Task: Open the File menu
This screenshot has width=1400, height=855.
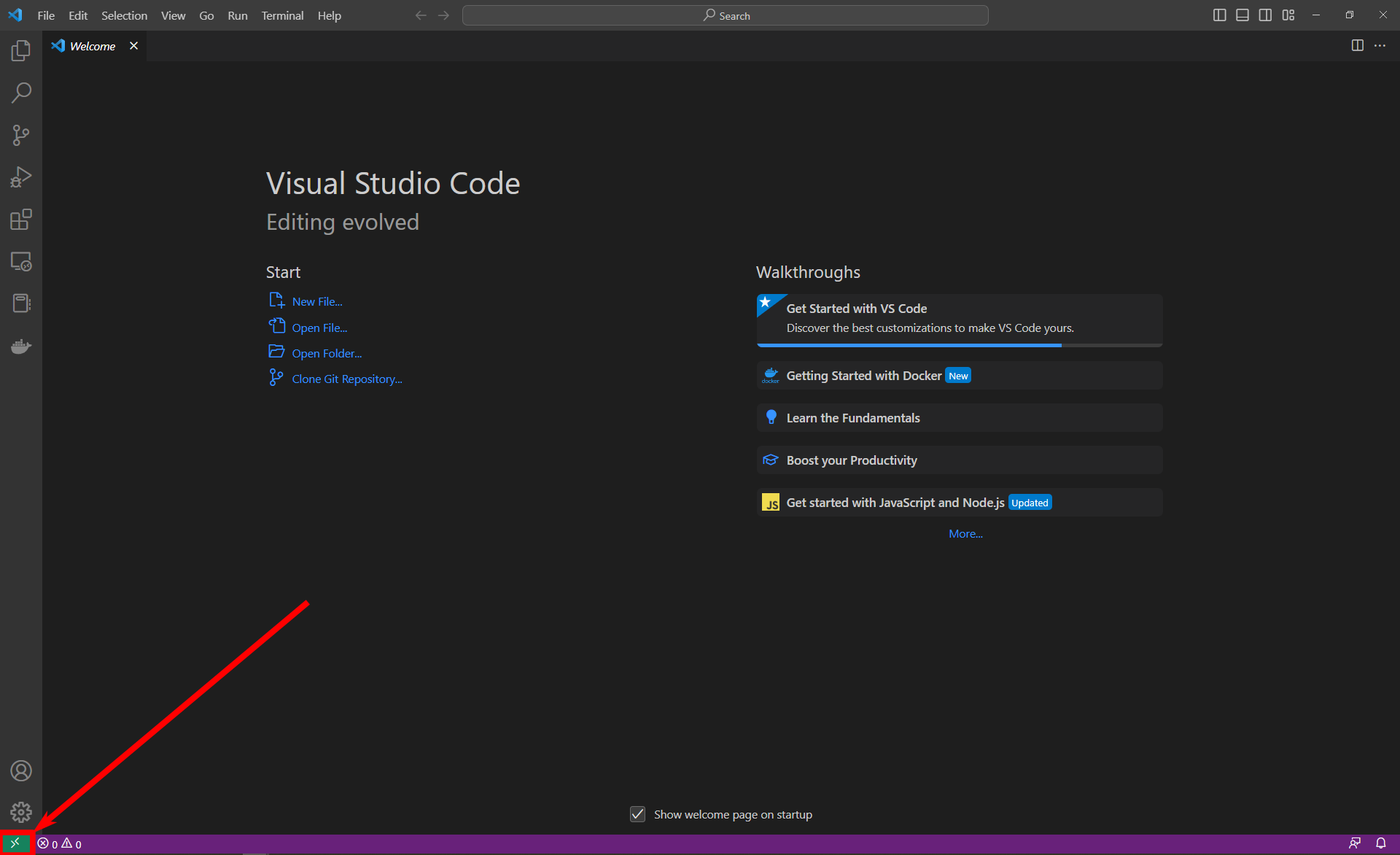Action: 46,15
